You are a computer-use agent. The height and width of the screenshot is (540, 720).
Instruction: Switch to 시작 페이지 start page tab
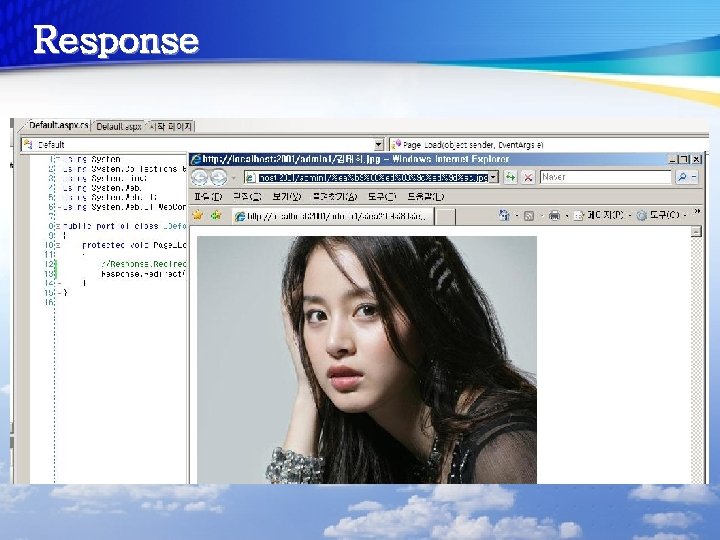click(171, 126)
